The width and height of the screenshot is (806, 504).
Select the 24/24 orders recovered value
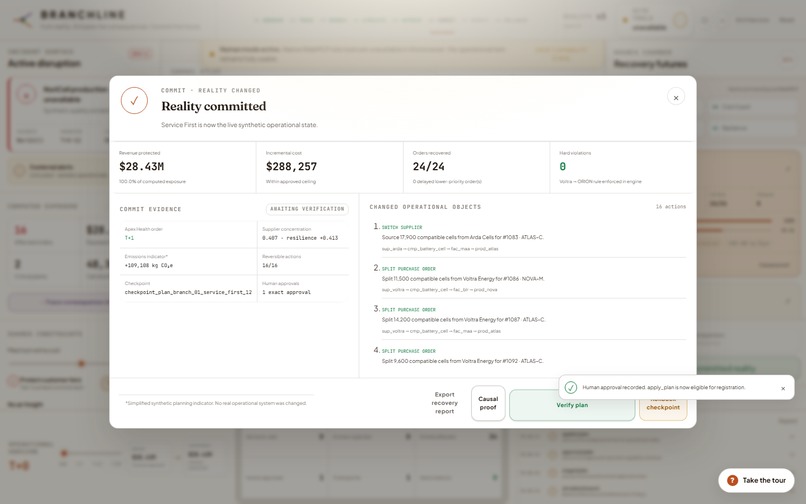coord(428,167)
